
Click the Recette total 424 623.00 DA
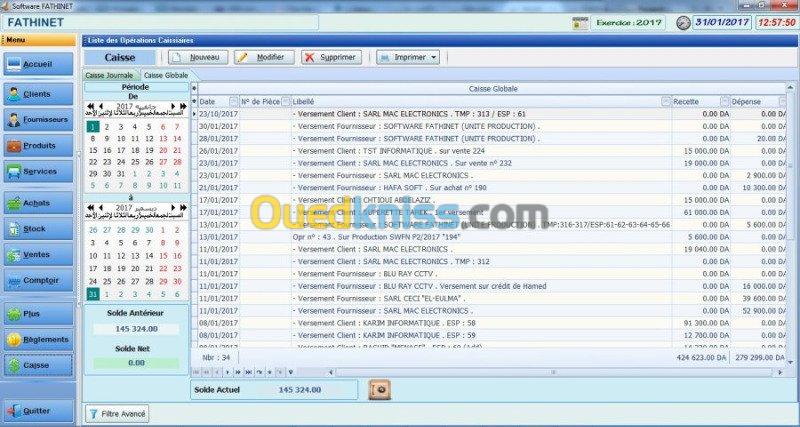tap(701, 358)
